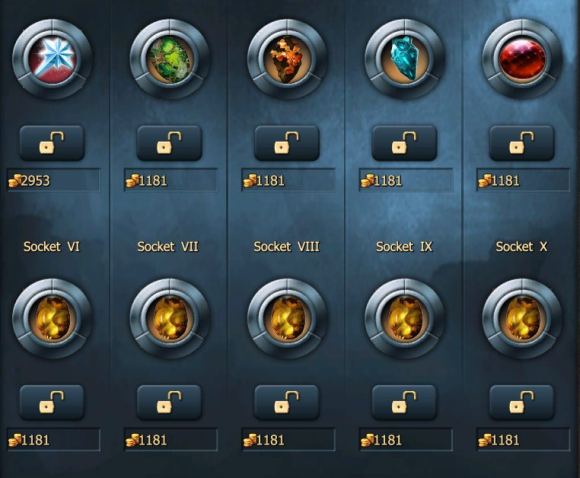Screen dimensions: 580x478
Task: Toggle the Socket VI unlock button
Action: coord(52,402)
